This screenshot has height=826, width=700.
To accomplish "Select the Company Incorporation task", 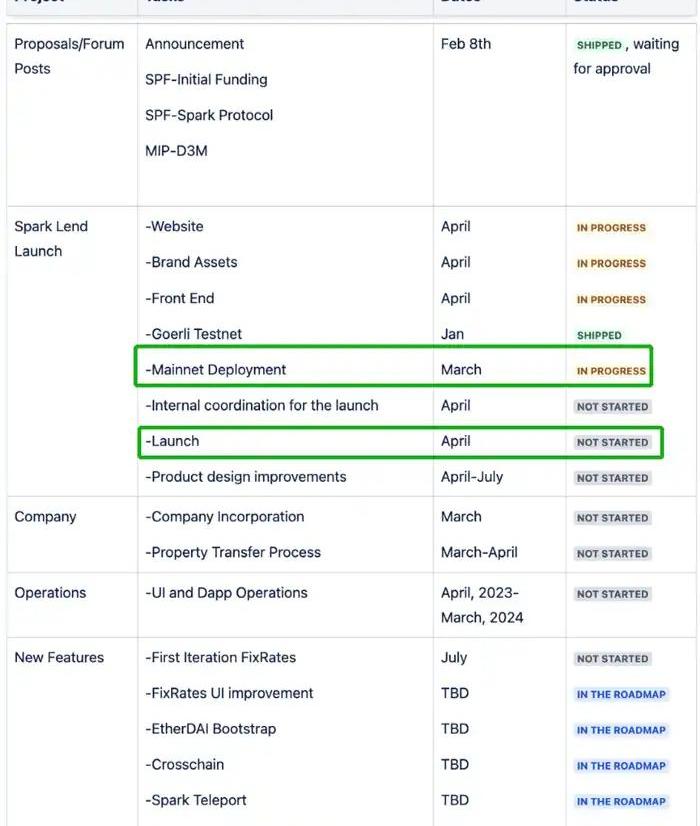I will [225, 517].
